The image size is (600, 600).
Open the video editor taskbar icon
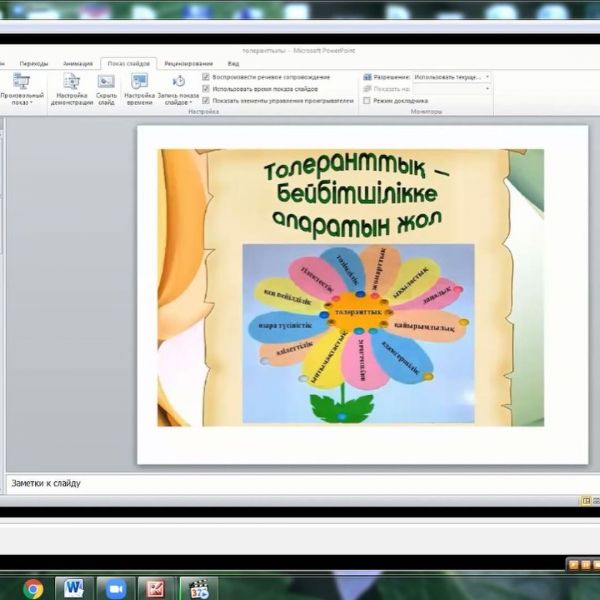[x=199, y=589]
